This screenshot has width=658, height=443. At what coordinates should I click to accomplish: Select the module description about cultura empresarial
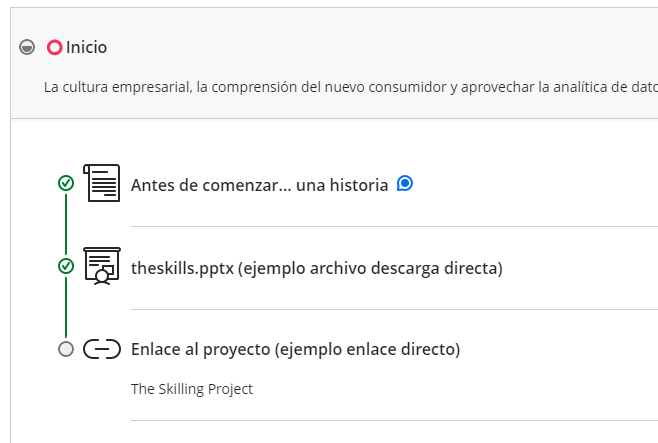pos(351,87)
